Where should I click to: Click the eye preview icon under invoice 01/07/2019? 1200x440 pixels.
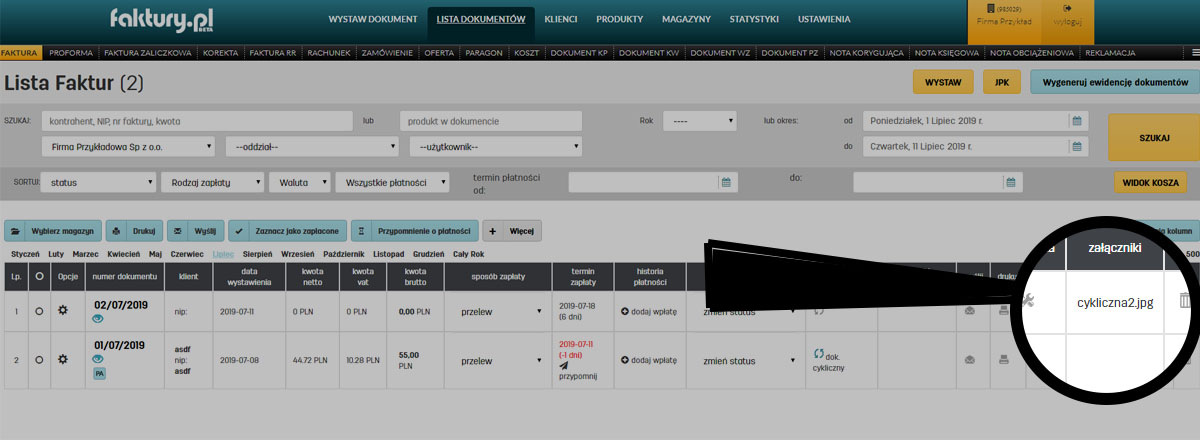(x=99, y=359)
